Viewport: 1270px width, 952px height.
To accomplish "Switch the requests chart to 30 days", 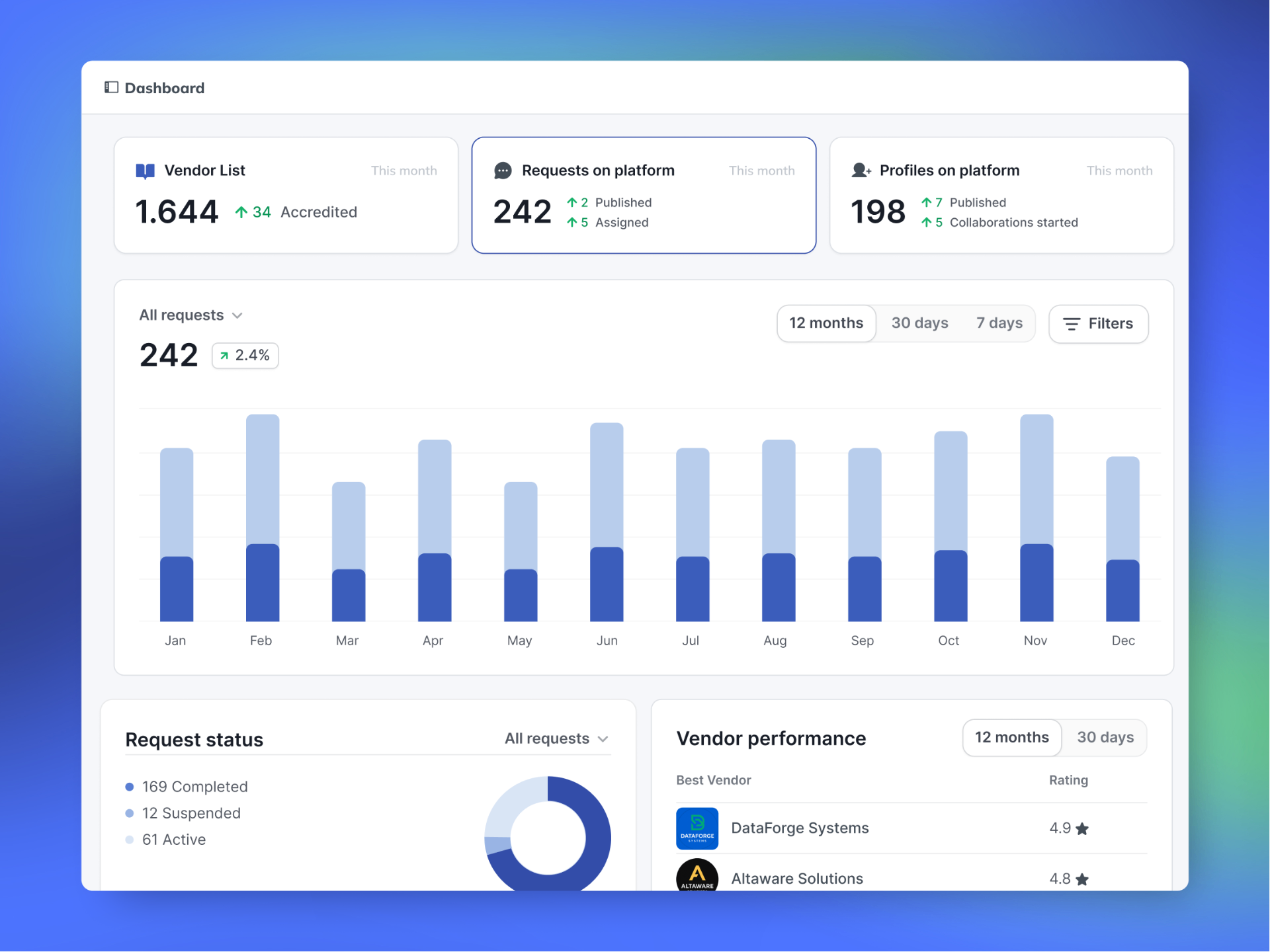I will coord(919,323).
